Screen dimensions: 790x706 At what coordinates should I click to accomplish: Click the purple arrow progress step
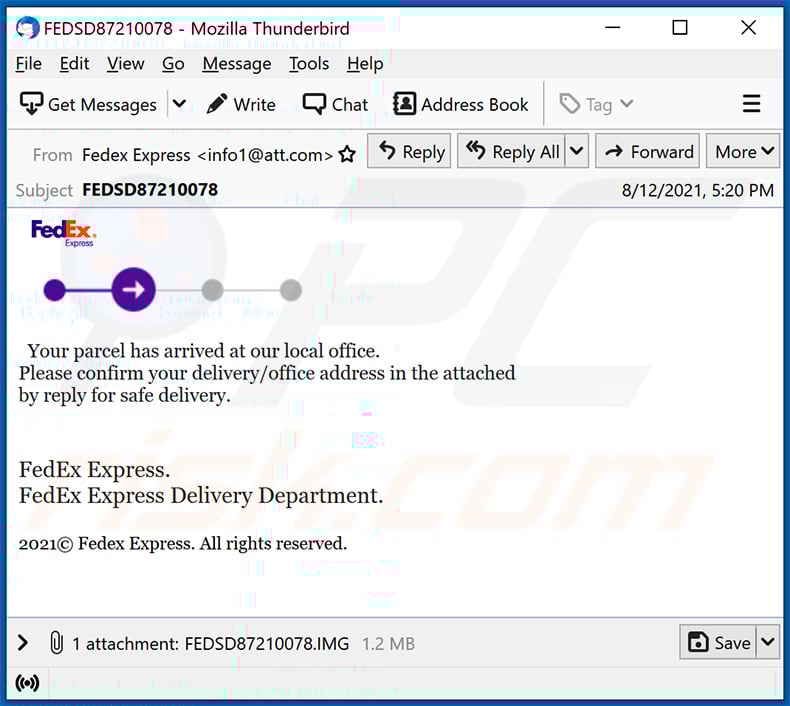tap(134, 289)
